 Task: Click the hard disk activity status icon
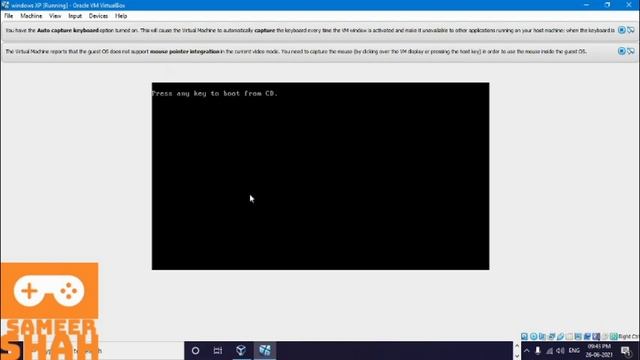coord(524,336)
